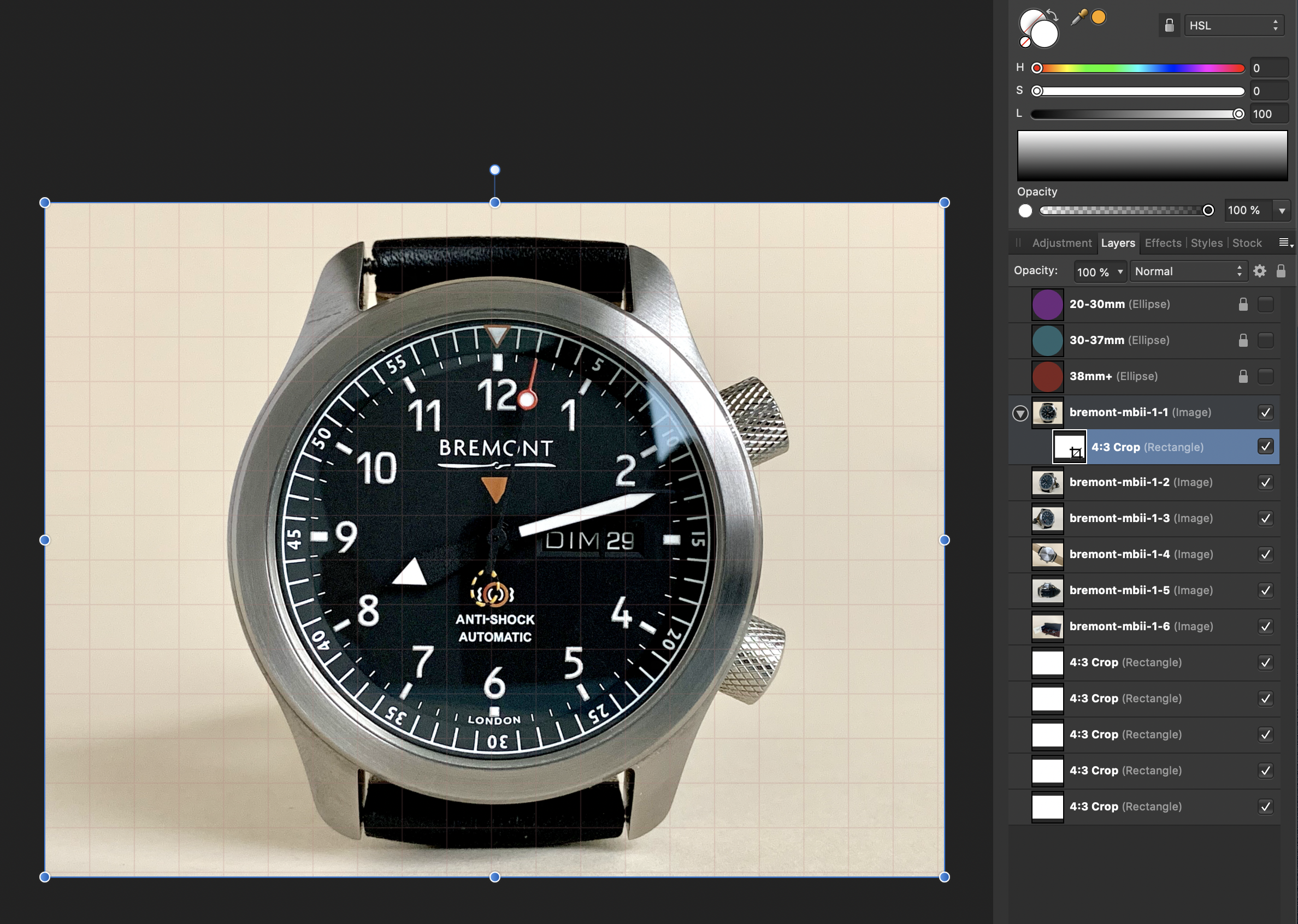This screenshot has width=1298, height=924.
Task: Click the top-left selection corner handle
Action: [44, 203]
